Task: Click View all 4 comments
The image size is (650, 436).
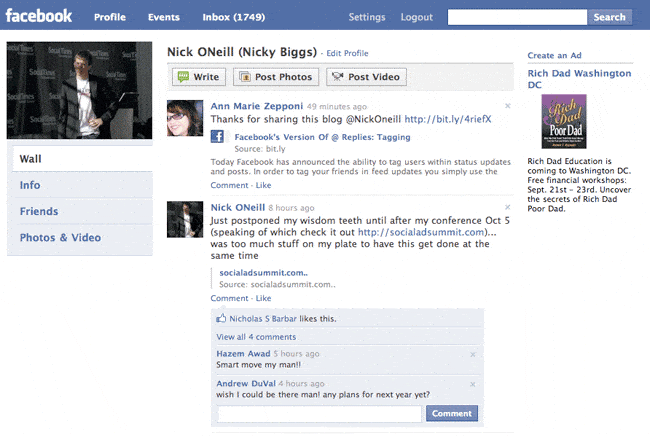Action: pyautogui.click(x=256, y=337)
